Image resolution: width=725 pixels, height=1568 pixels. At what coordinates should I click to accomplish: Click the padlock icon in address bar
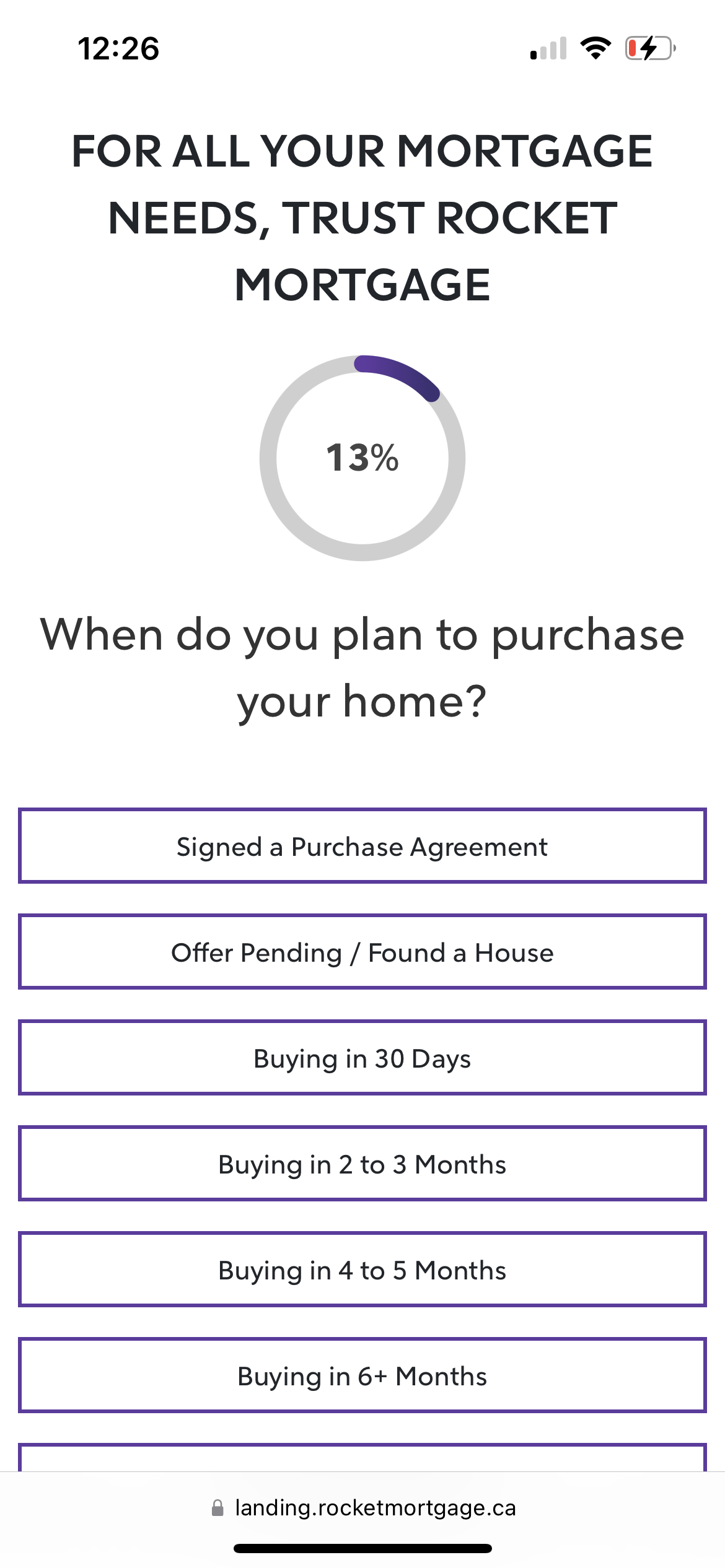[x=217, y=1507]
